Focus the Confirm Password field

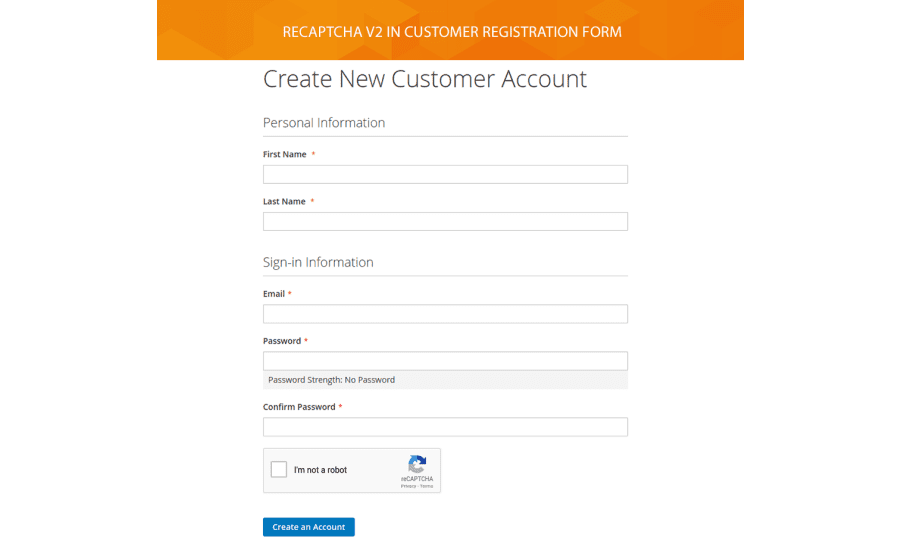(445, 427)
